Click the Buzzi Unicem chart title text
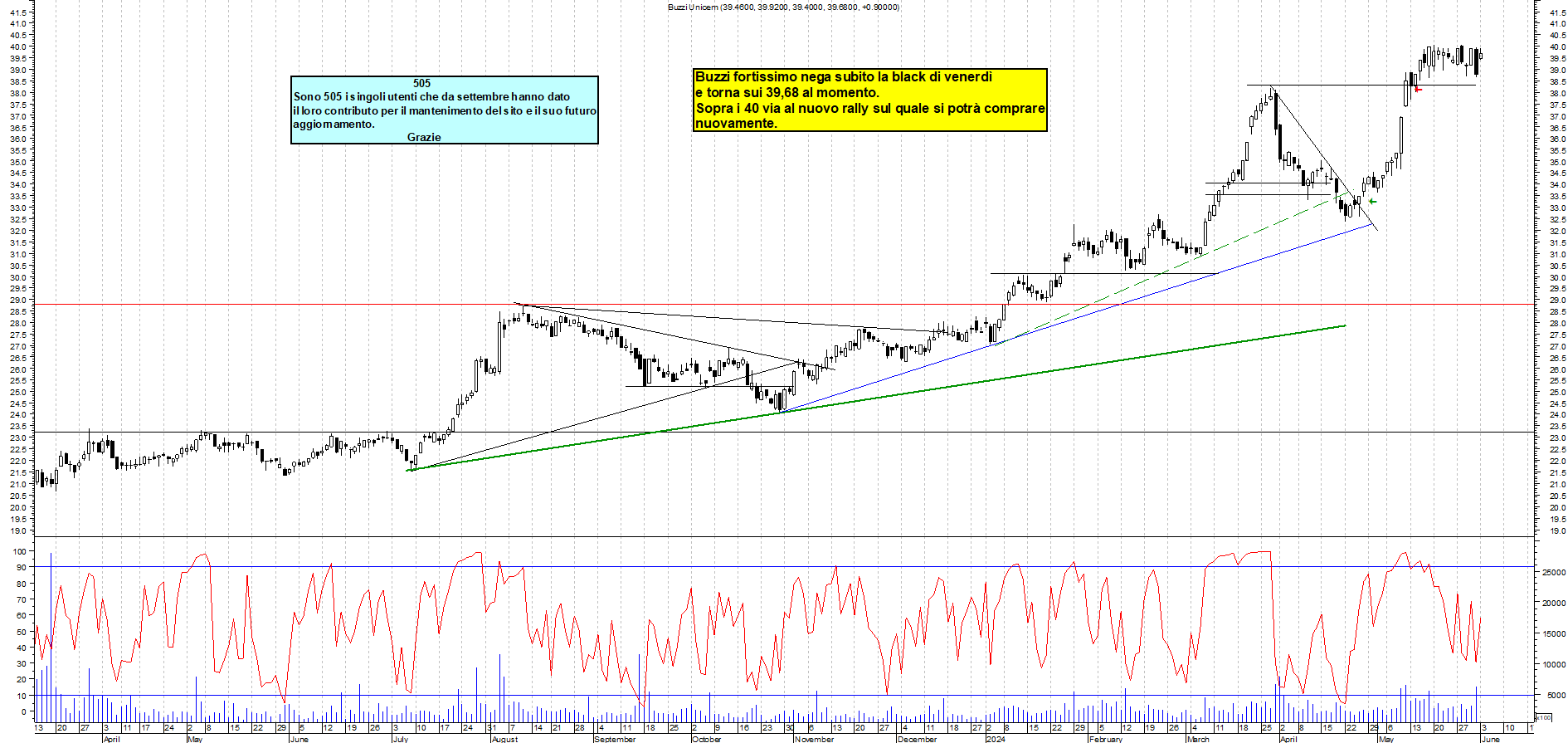1568x743 pixels. 782,7
